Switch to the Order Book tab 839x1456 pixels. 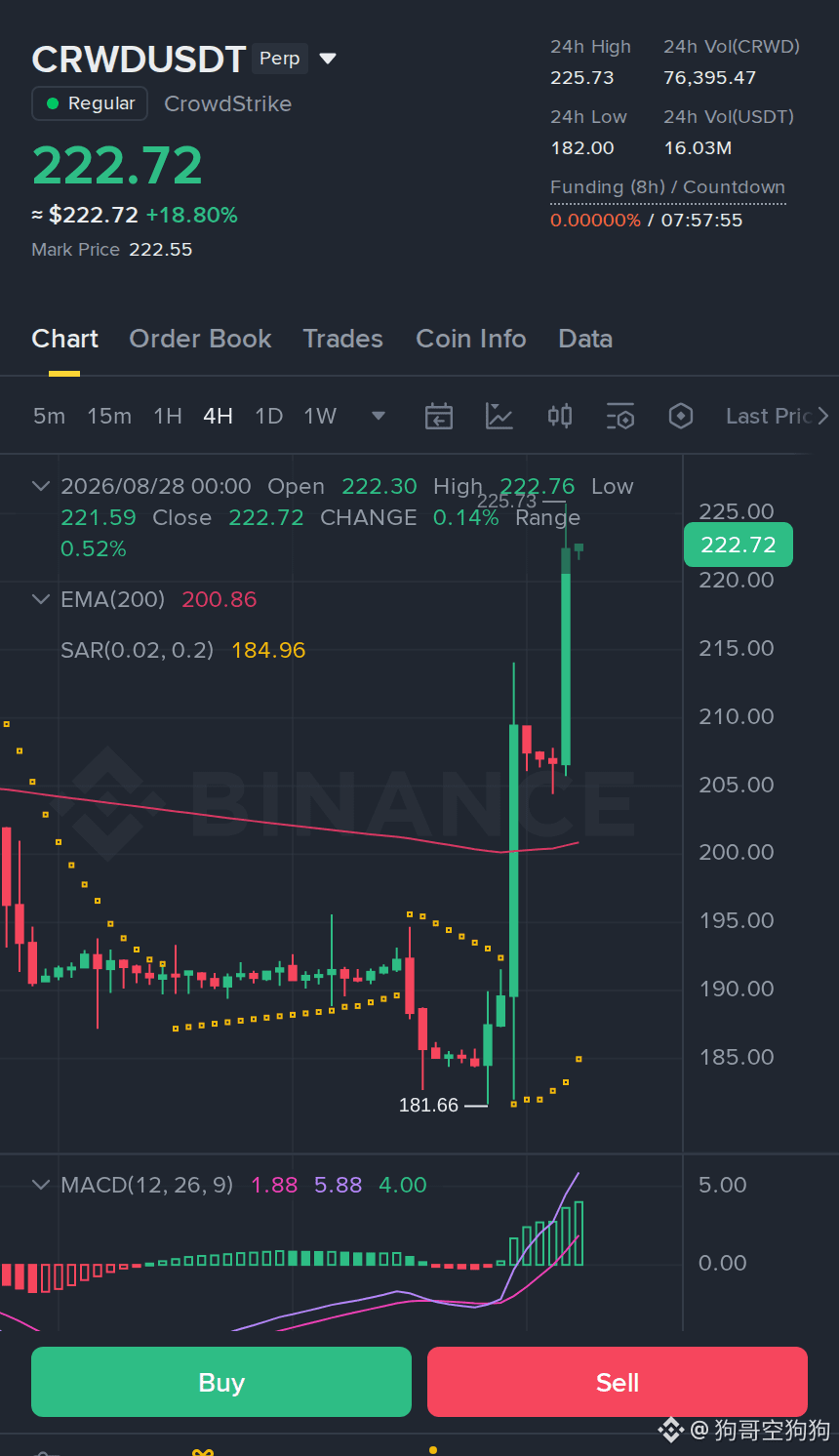coord(200,339)
